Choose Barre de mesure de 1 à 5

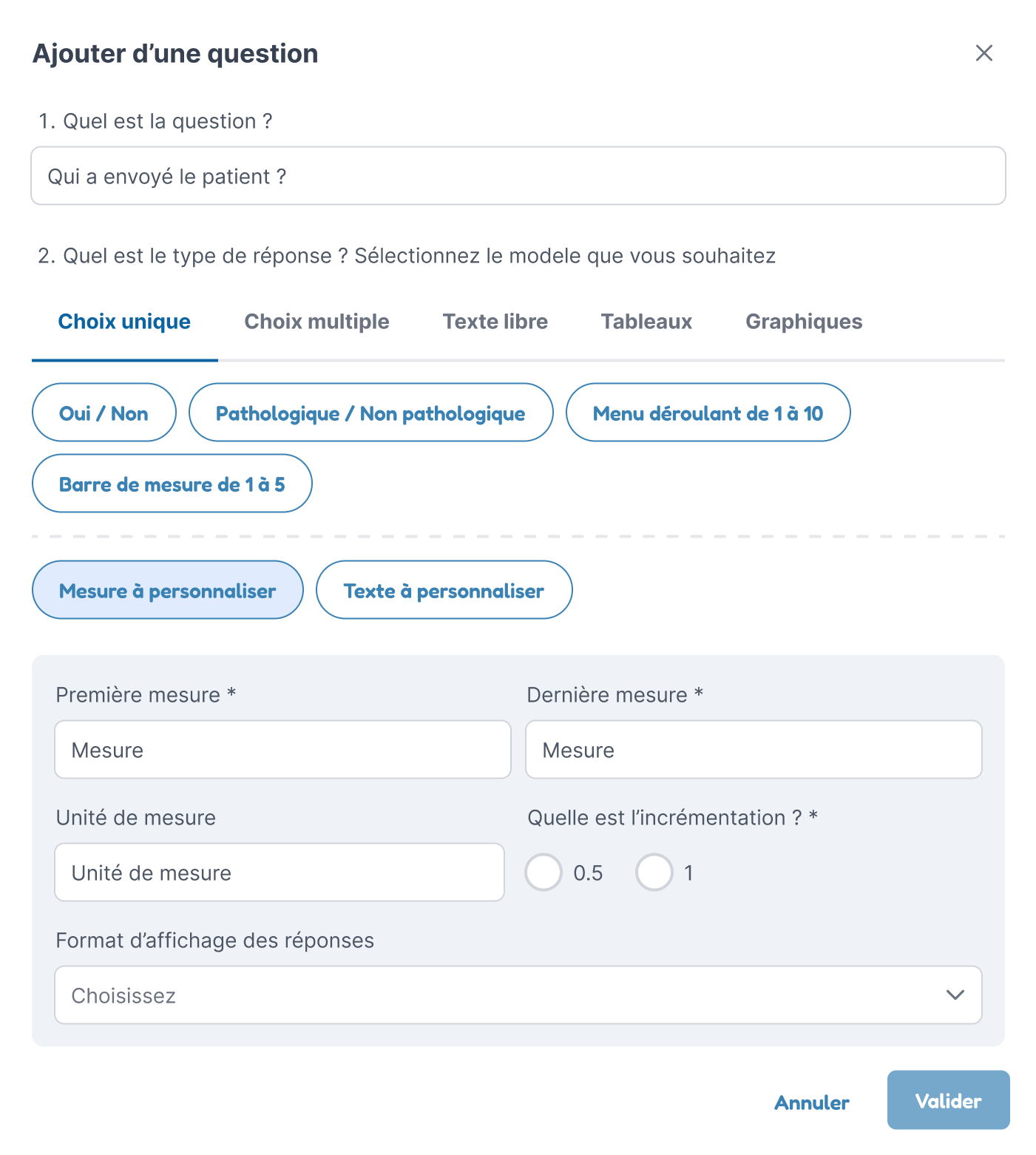pos(172,484)
